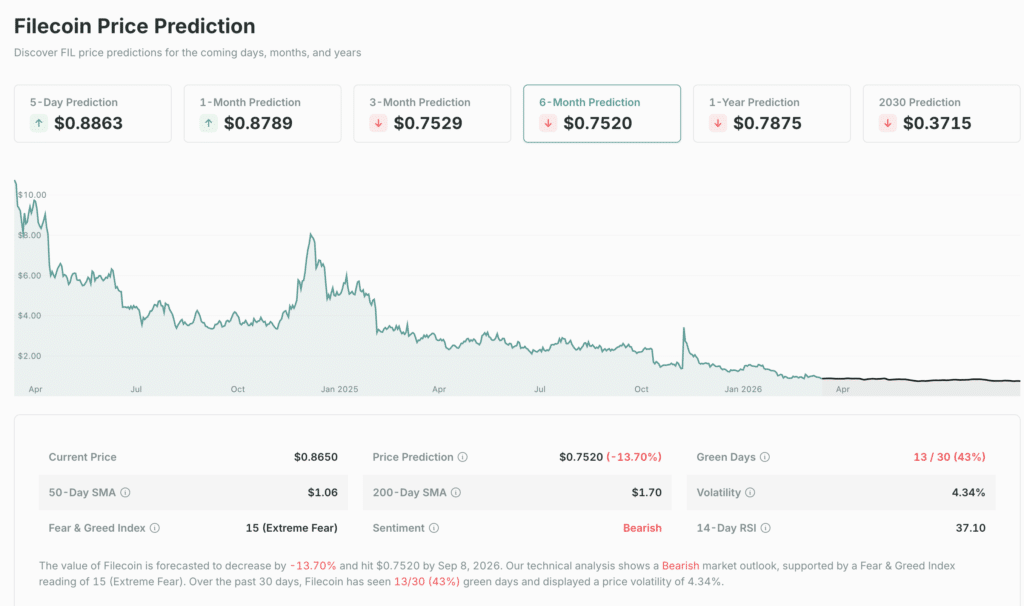Click the red down arrow on 2030 Prediction

click(x=888, y=122)
